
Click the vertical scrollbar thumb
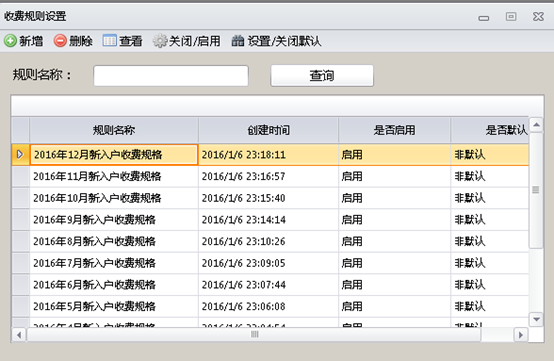(x=536, y=190)
